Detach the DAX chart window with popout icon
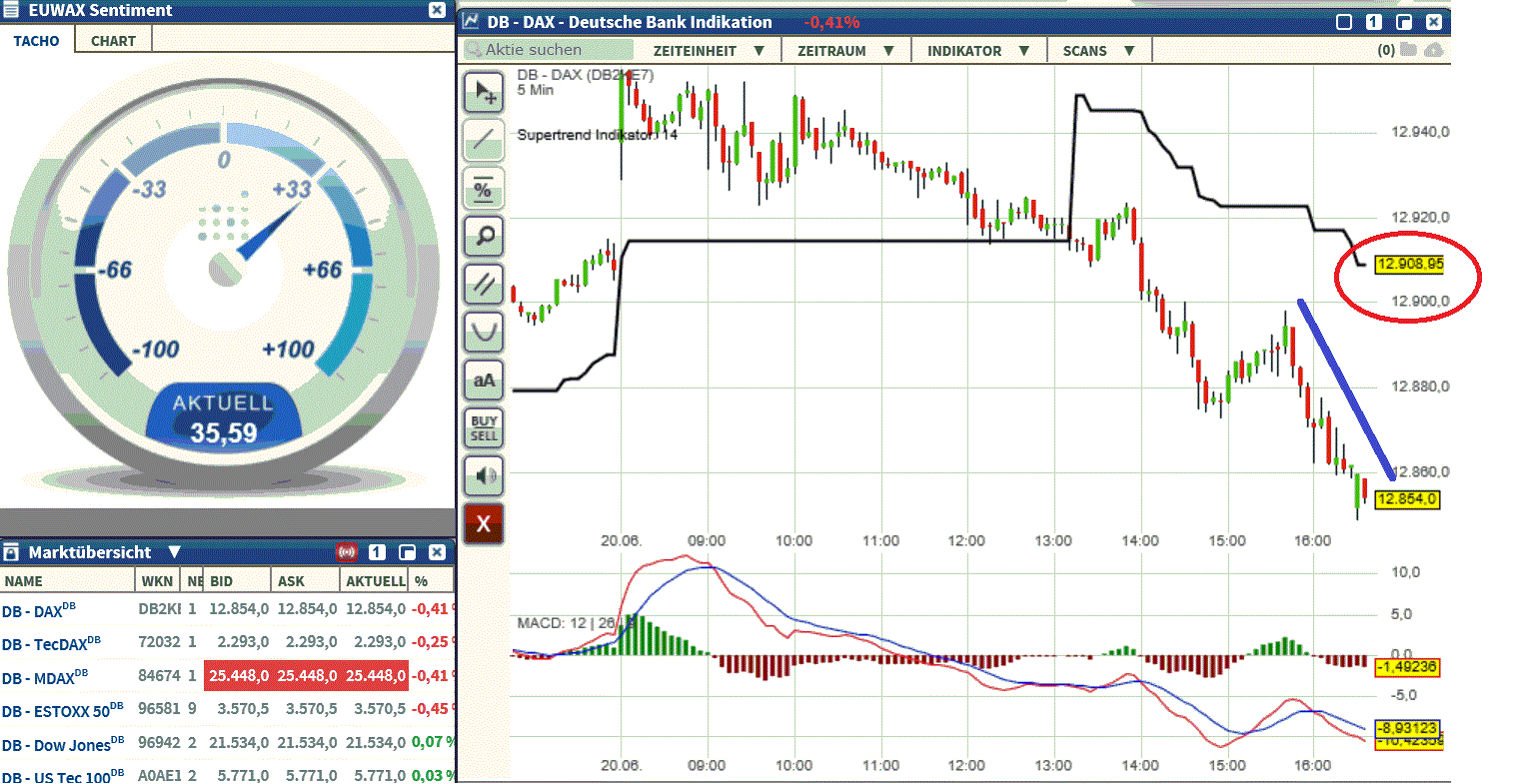The width and height of the screenshot is (1524, 784). tap(1404, 22)
